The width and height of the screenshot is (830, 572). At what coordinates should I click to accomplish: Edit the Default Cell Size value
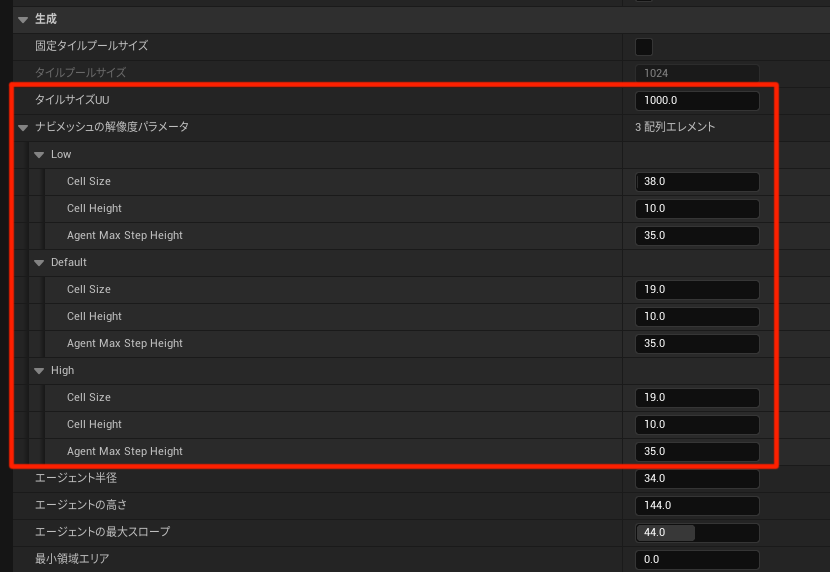click(696, 289)
